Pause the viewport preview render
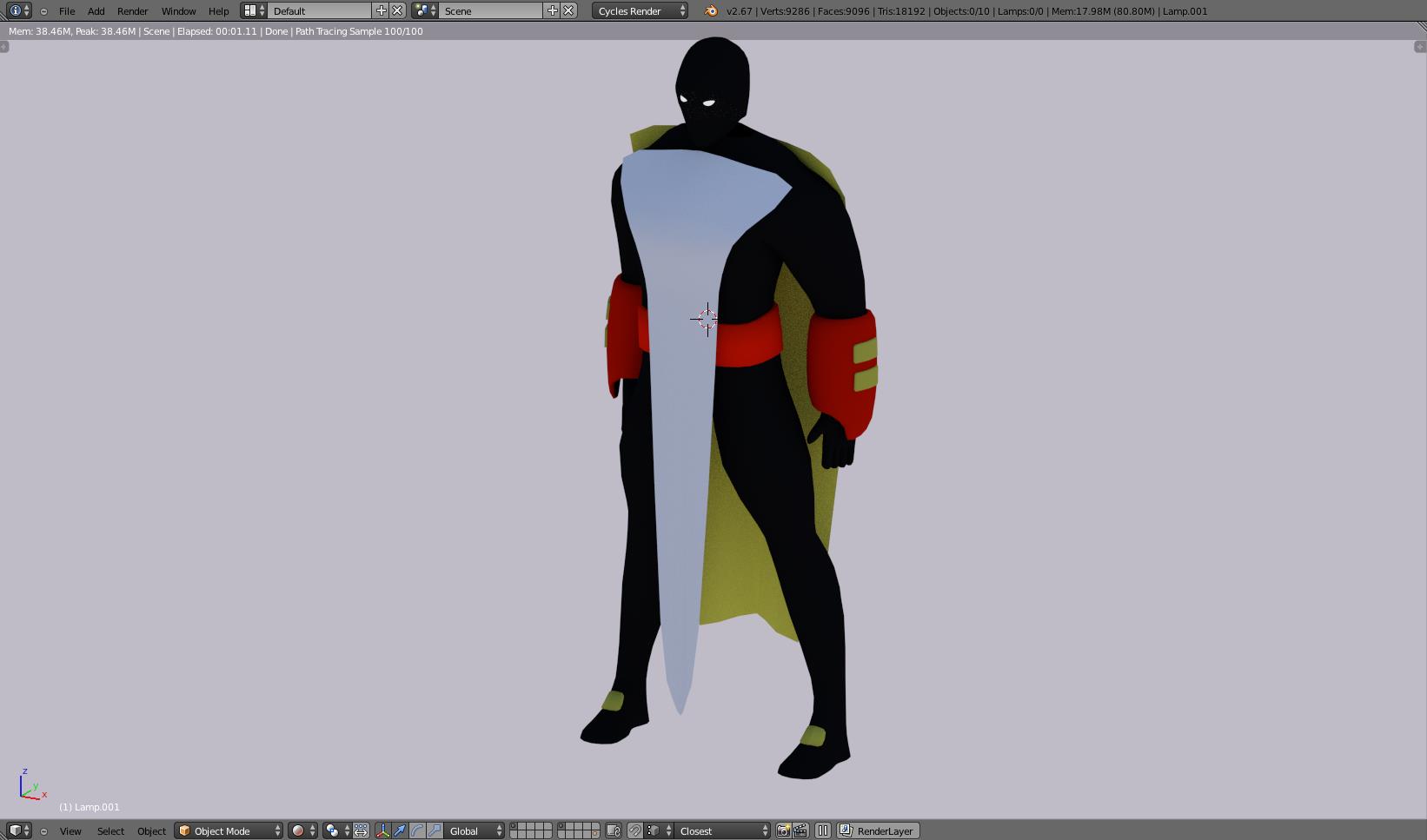Image resolution: width=1427 pixels, height=840 pixels. [x=822, y=830]
